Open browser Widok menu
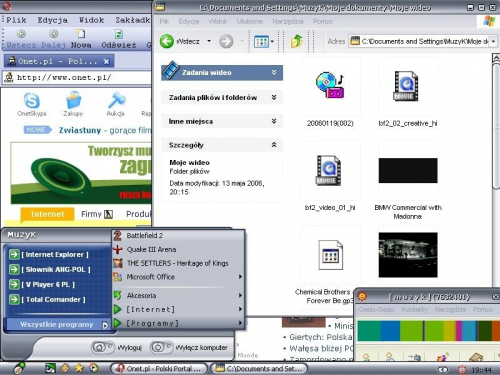This screenshot has height=375, width=500. tap(91, 20)
